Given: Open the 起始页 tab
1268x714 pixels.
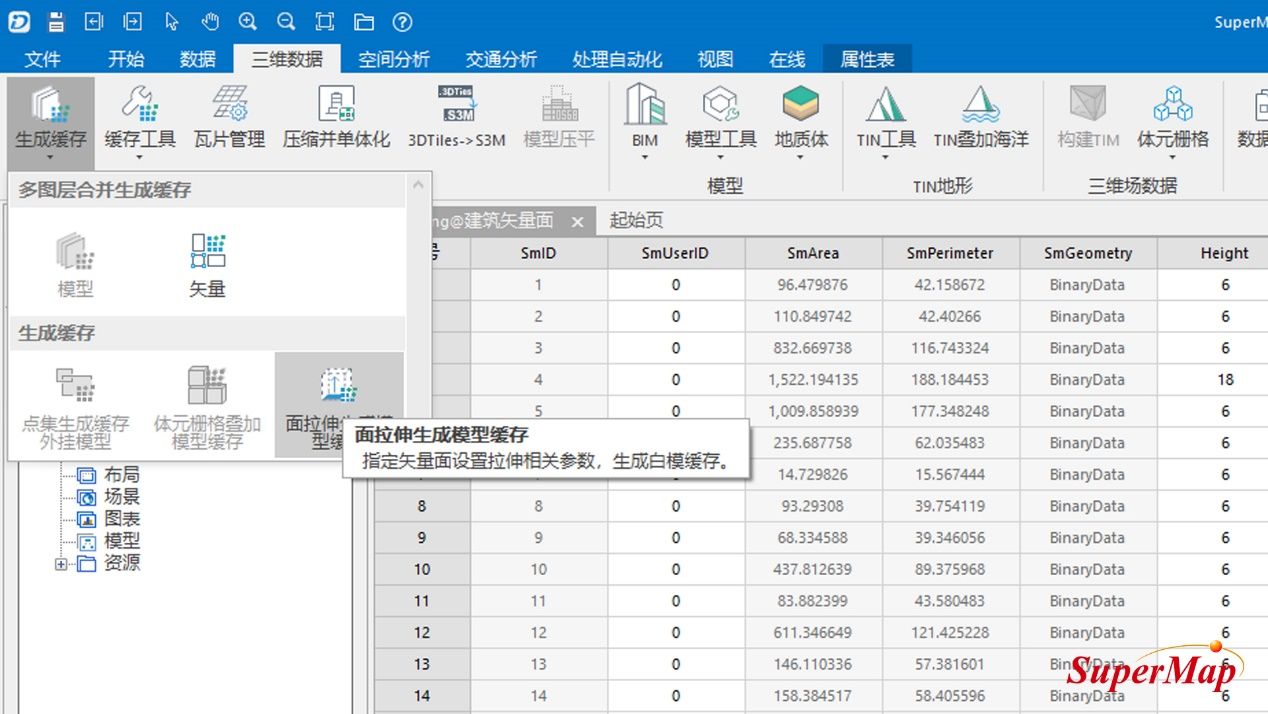Looking at the screenshot, I should click(x=636, y=221).
